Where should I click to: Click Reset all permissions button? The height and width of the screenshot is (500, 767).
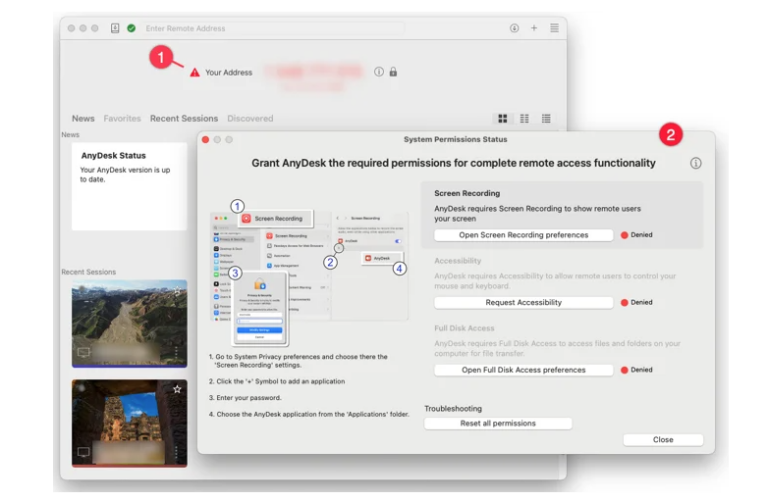point(498,423)
